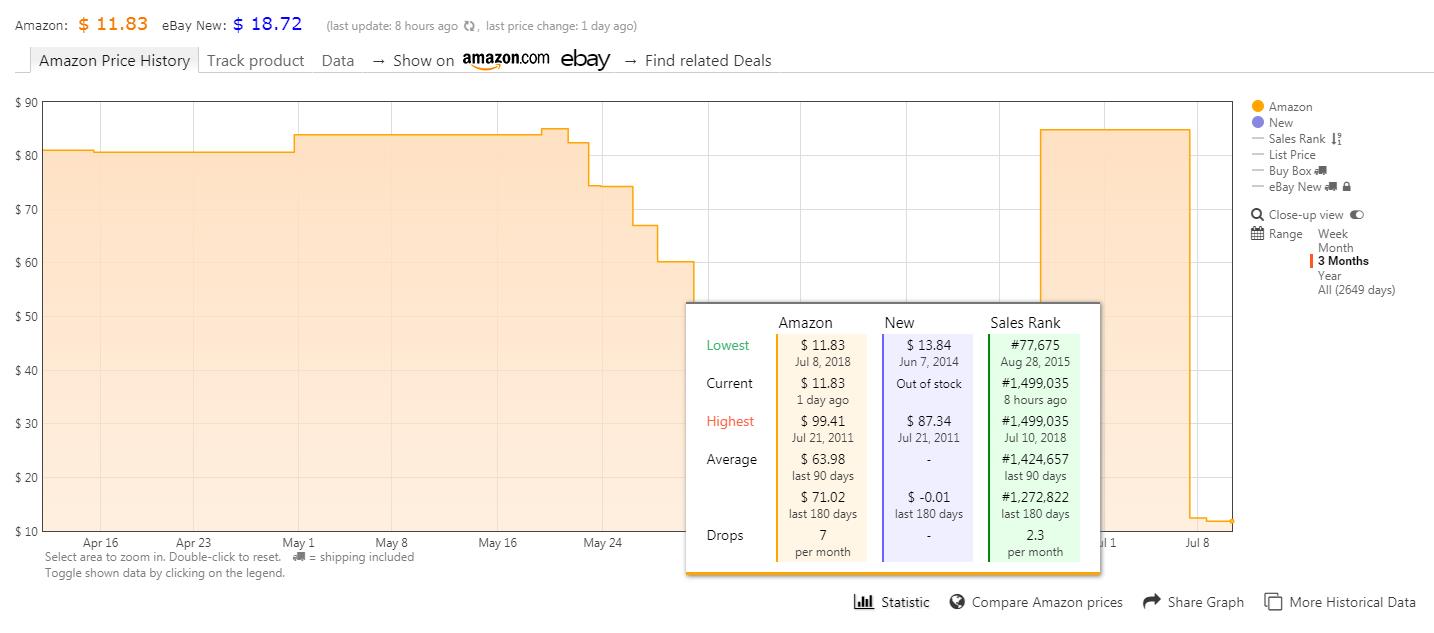Click the "Show on" text
The width and height of the screenshot is (1434, 633).
click(423, 60)
